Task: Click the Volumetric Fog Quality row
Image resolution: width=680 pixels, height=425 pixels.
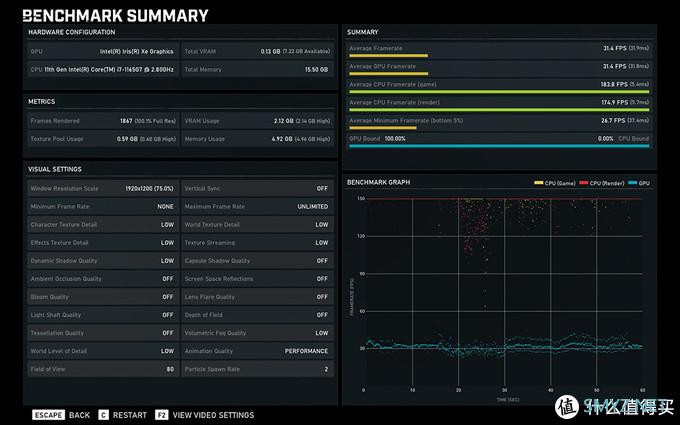Action: click(x=258, y=333)
